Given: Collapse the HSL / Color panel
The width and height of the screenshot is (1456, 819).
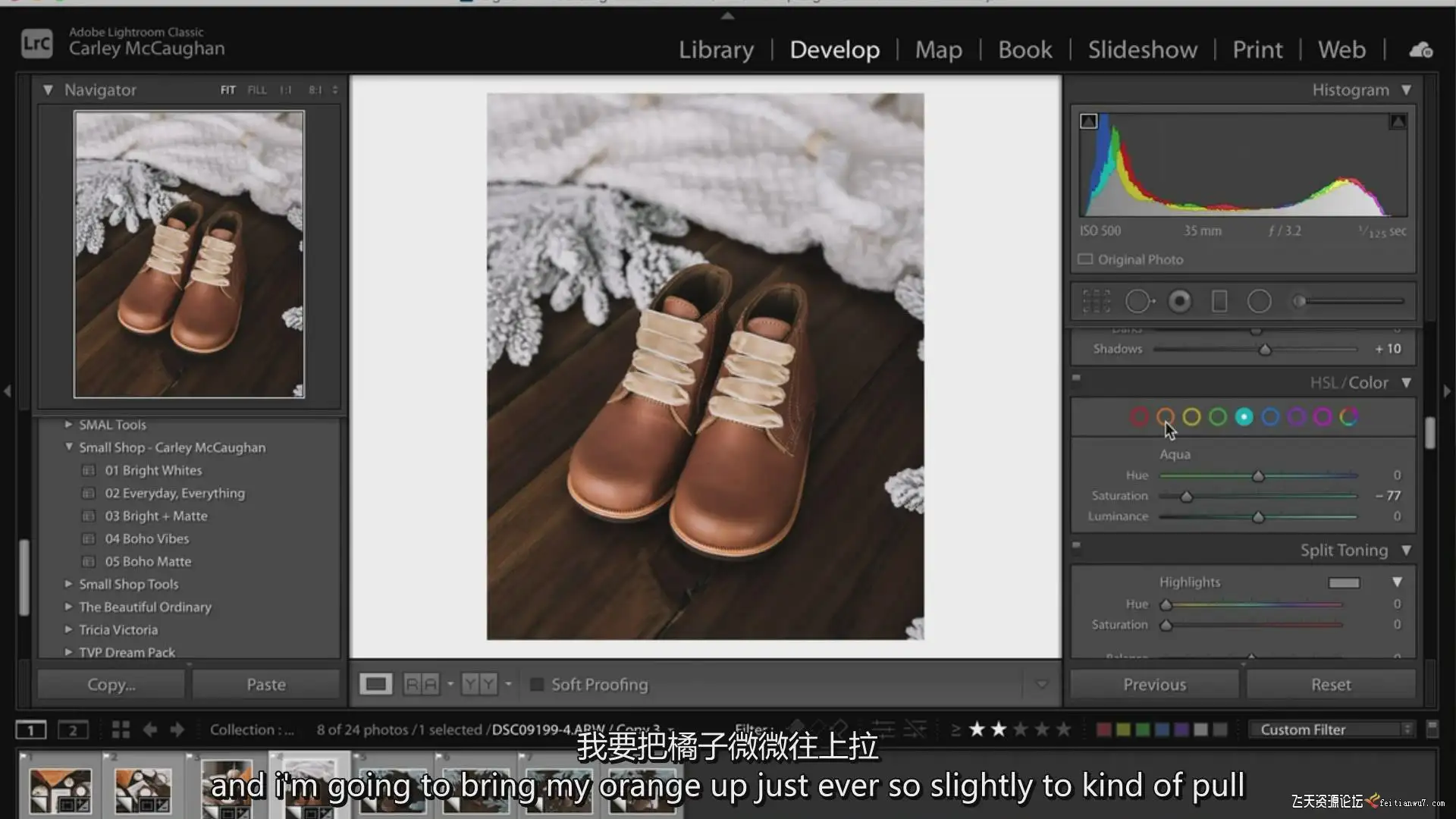Looking at the screenshot, I should [x=1406, y=383].
